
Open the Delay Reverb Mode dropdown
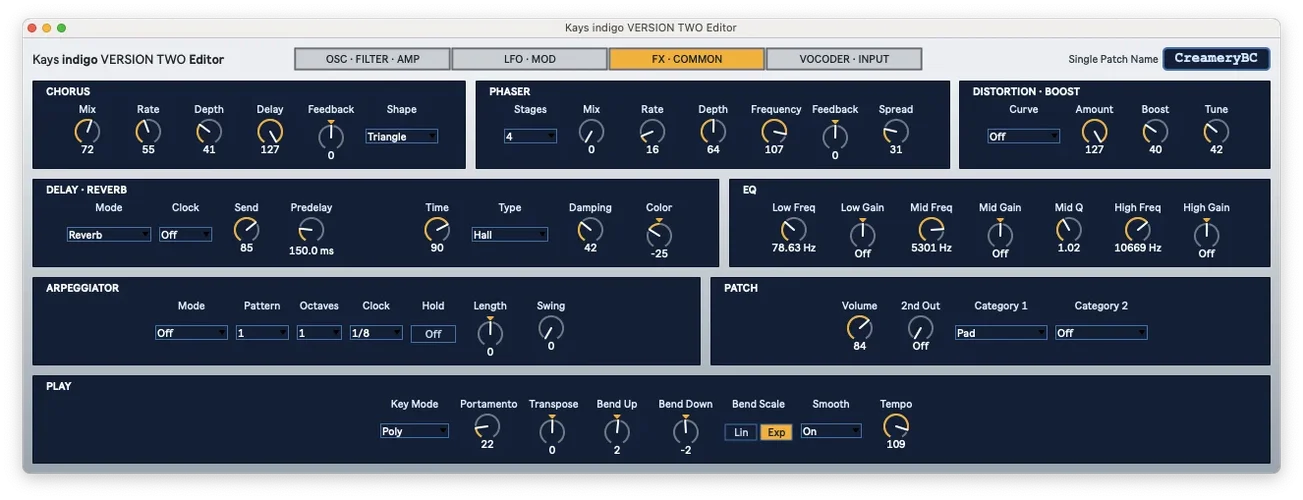pos(109,235)
